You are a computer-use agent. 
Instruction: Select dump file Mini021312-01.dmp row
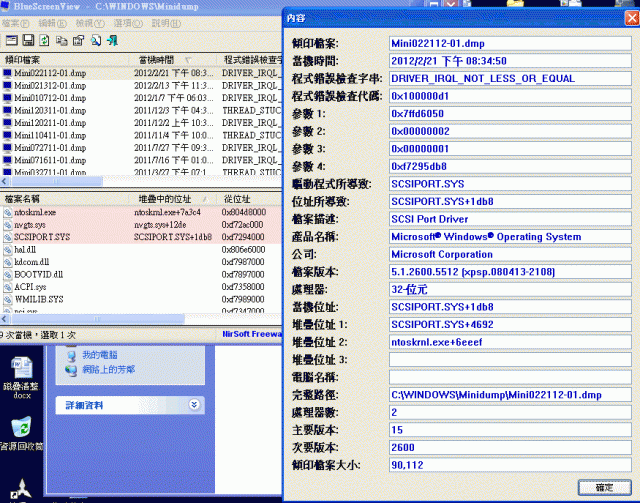(141, 86)
